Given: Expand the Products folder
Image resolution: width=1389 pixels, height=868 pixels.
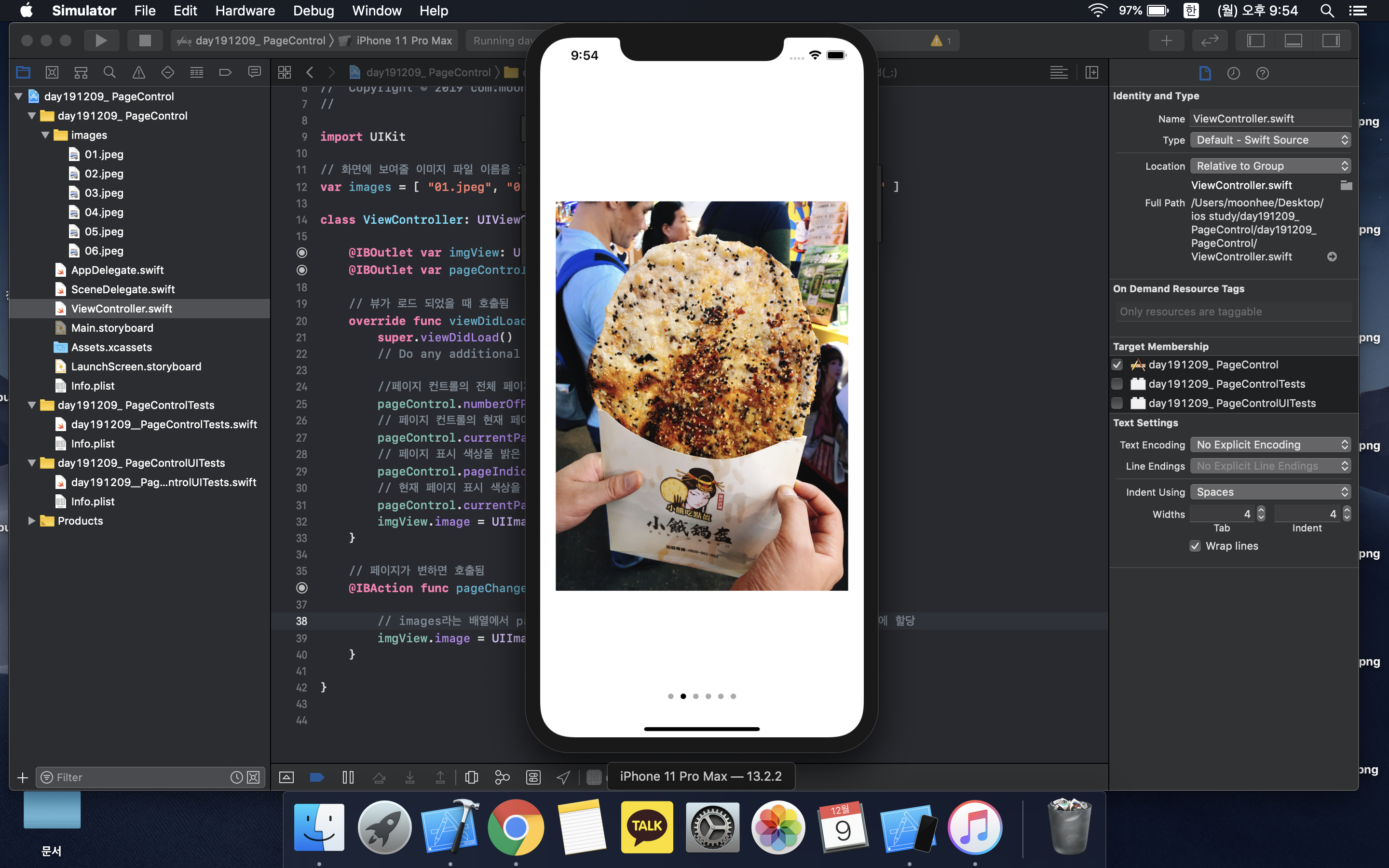Looking at the screenshot, I should (31, 521).
